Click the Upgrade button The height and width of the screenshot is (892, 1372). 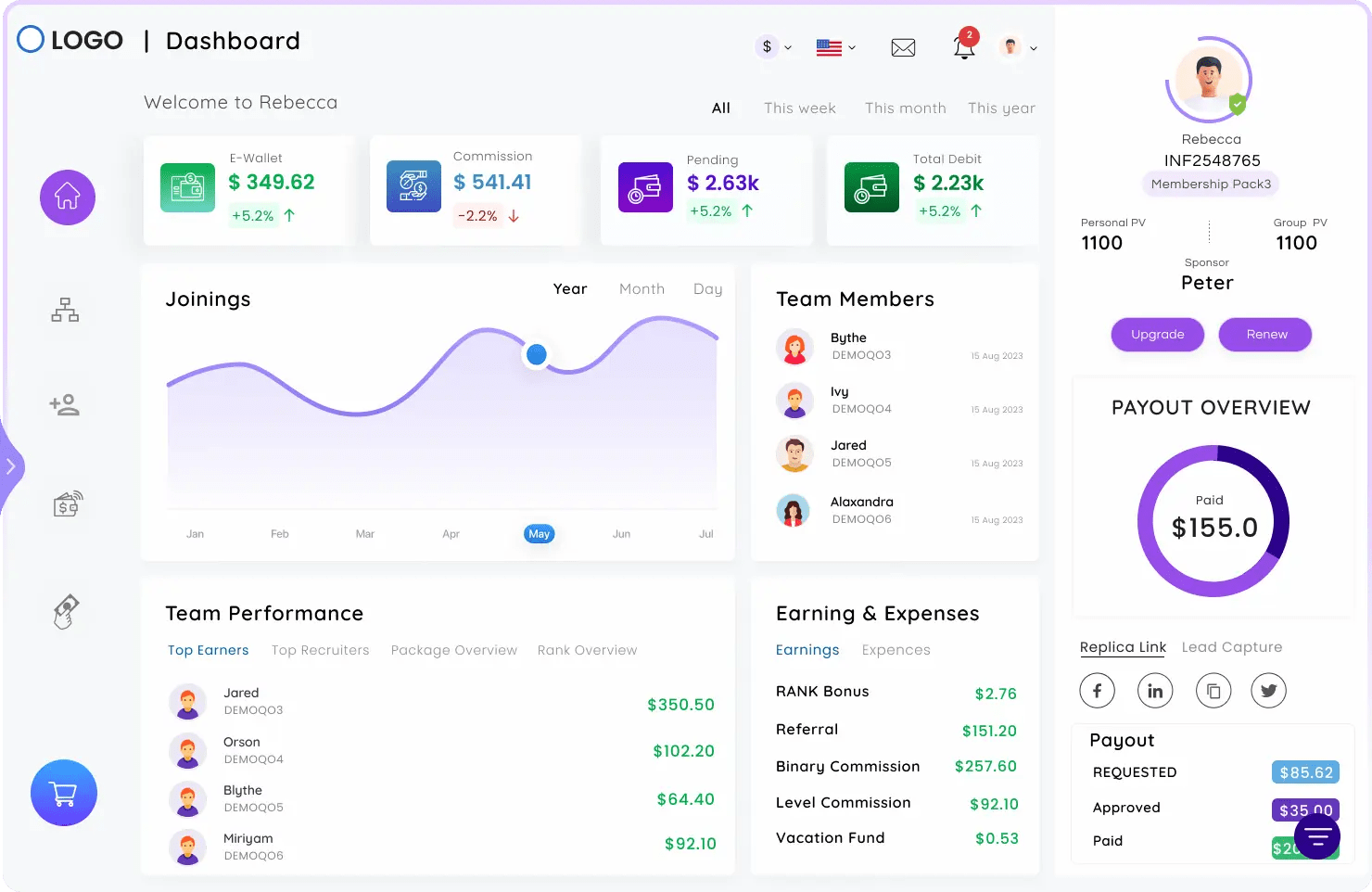pyautogui.click(x=1158, y=335)
